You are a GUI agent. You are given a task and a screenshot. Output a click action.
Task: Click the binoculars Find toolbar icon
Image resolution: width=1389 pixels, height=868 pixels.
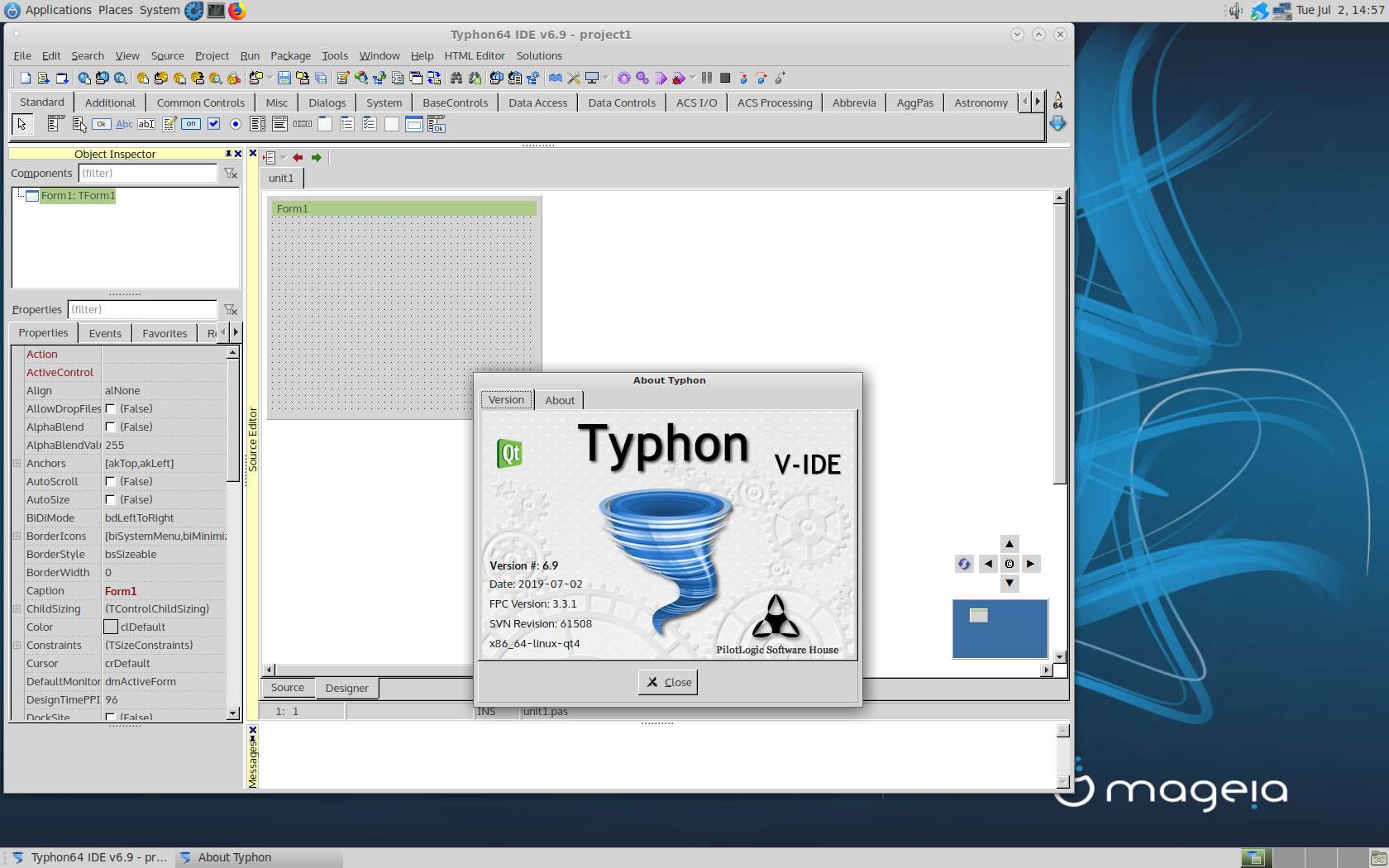pos(456,78)
